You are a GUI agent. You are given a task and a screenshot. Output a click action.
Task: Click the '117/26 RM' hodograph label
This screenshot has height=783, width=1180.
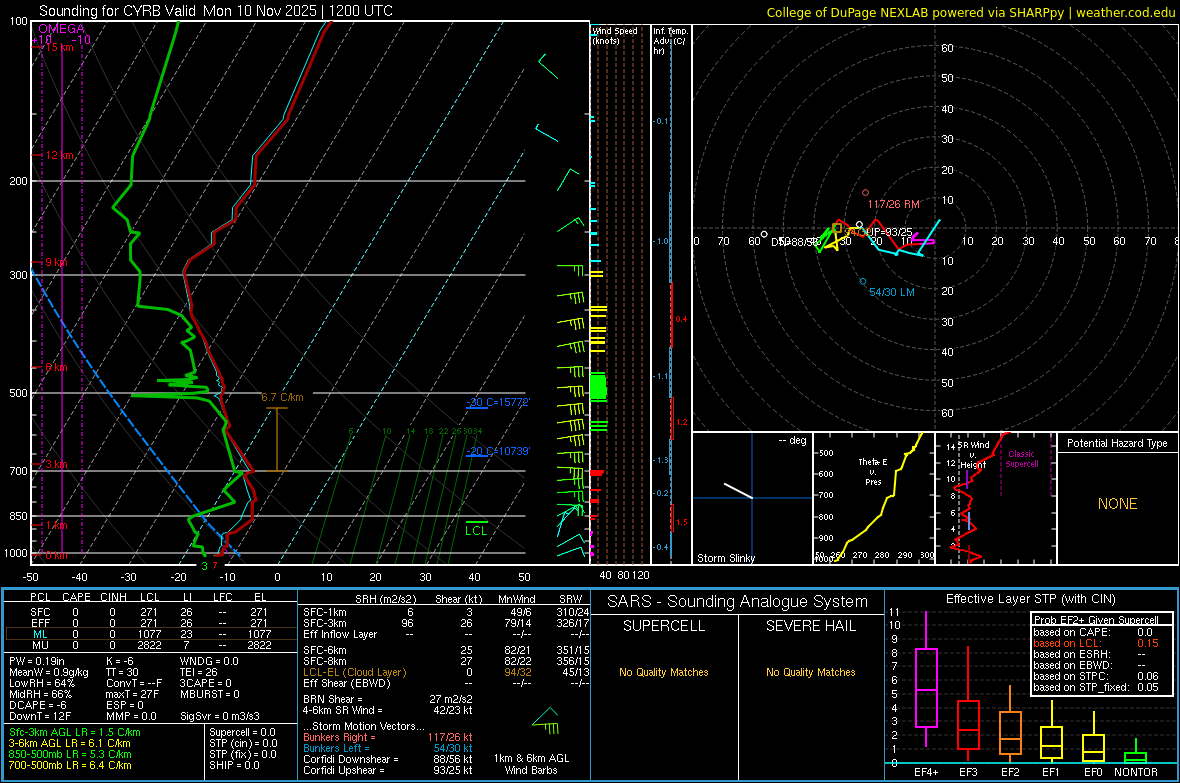(893, 204)
